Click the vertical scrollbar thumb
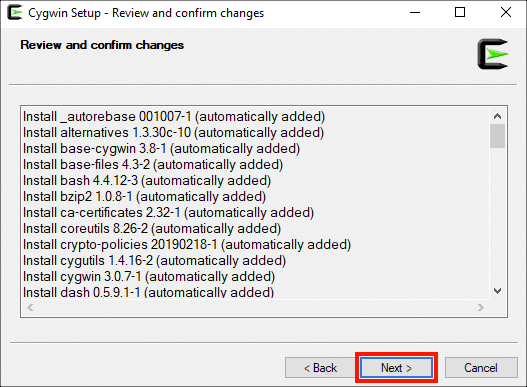Viewport: 527px width, 387px height. pos(497,136)
